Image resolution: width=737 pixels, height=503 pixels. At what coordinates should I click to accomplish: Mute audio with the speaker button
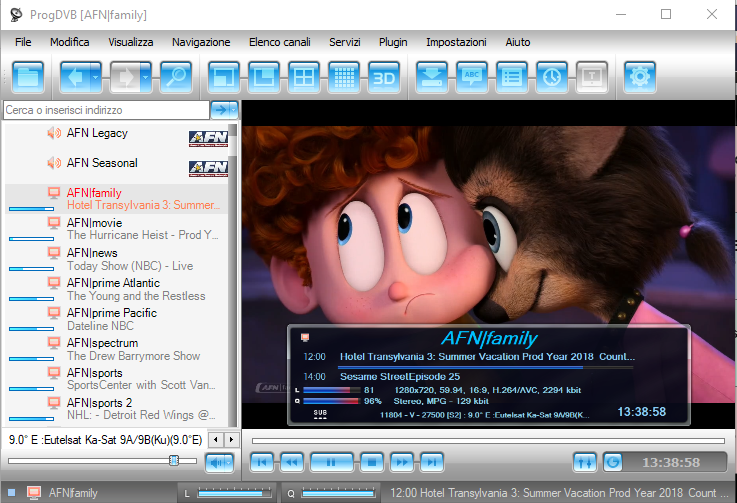tap(216, 463)
